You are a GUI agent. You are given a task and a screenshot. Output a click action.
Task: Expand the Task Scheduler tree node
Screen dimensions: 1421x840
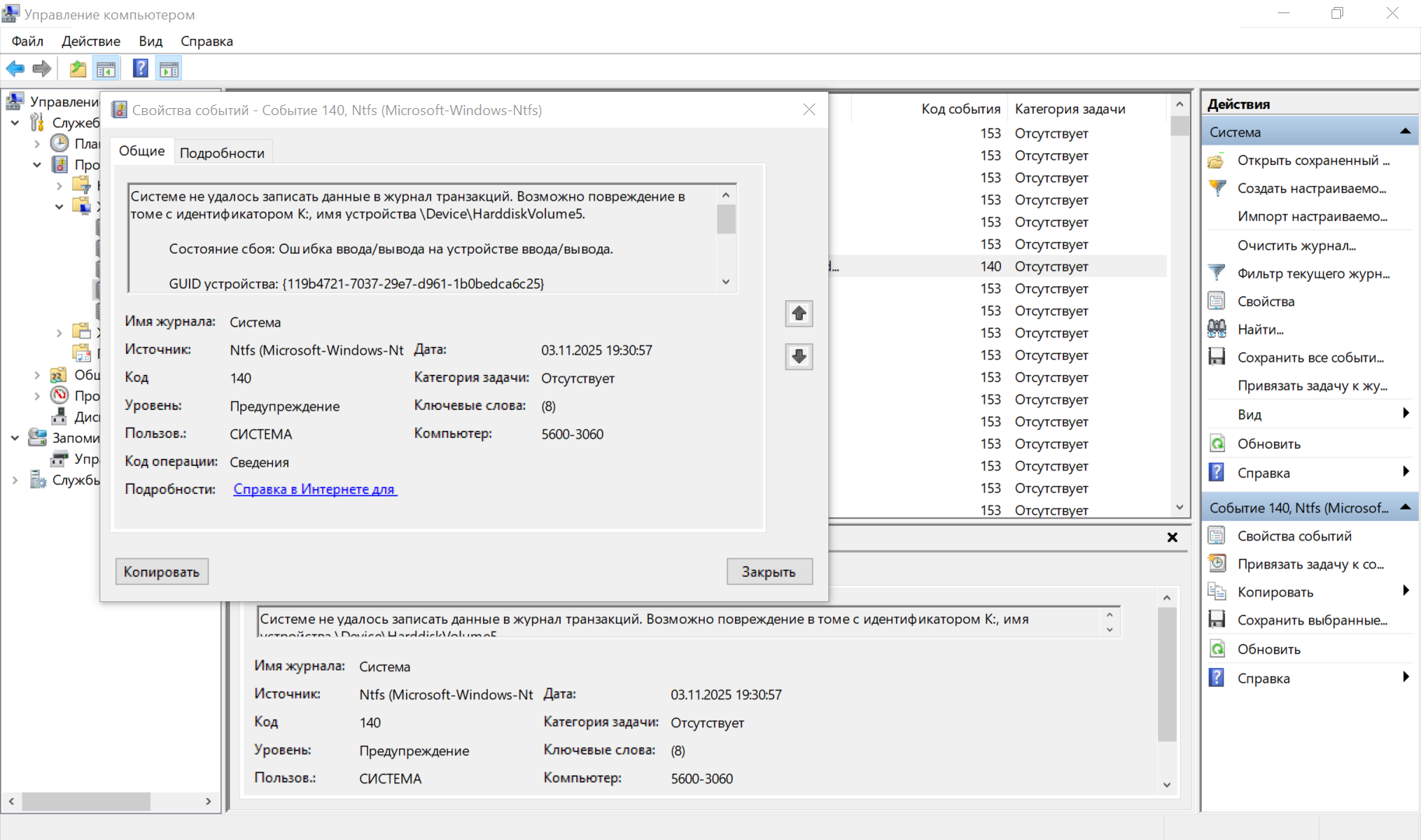click(x=37, y=144)
